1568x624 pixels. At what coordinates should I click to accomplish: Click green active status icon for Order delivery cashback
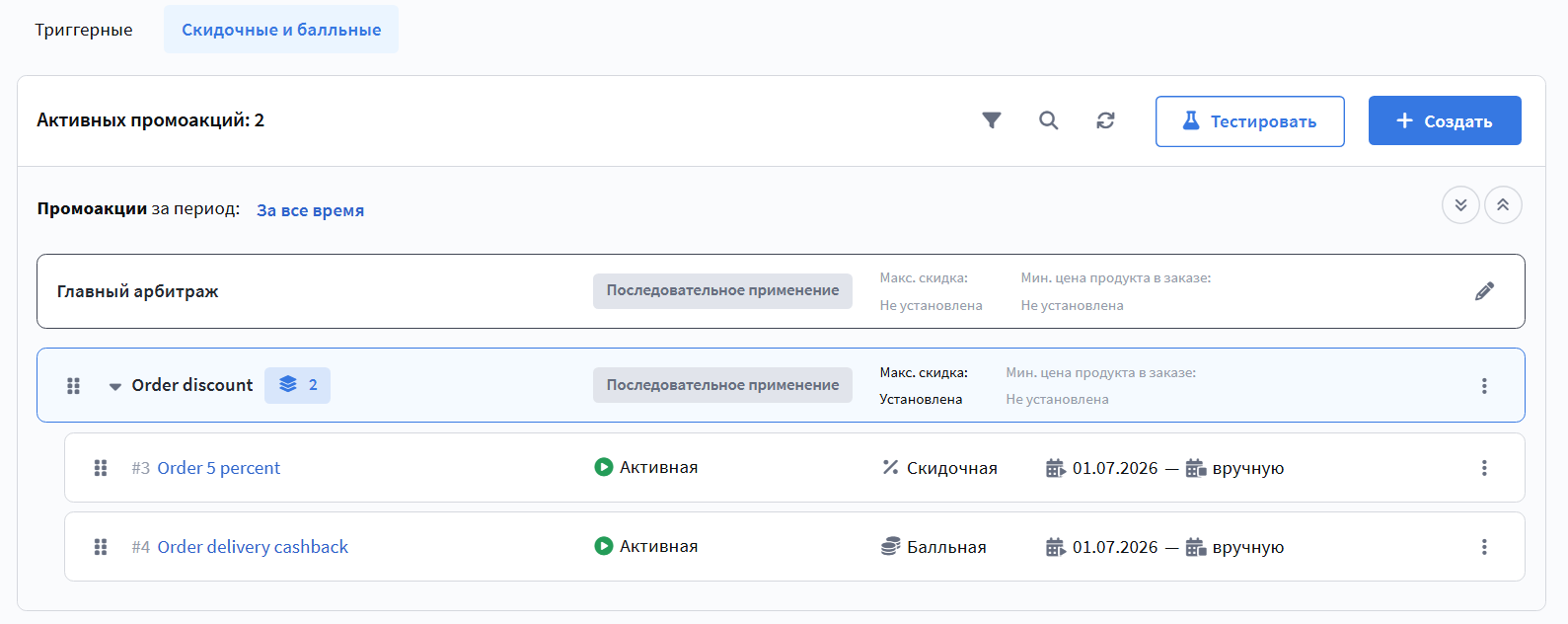(x=604, y=546)
